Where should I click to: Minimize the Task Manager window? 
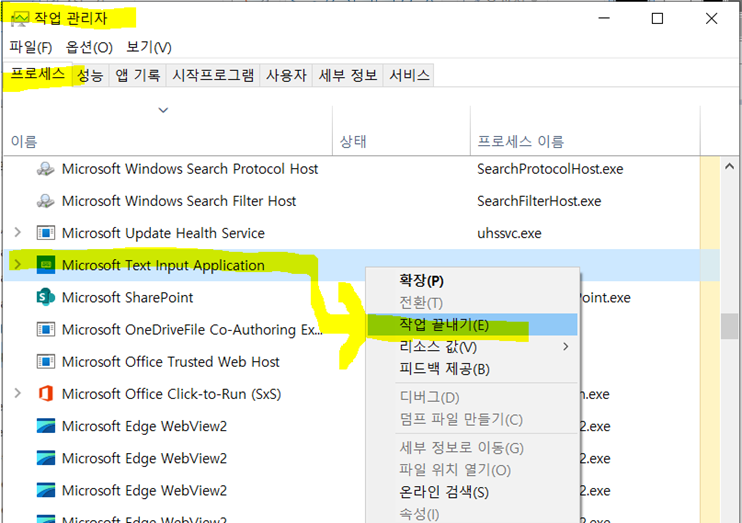coord(604,18)
